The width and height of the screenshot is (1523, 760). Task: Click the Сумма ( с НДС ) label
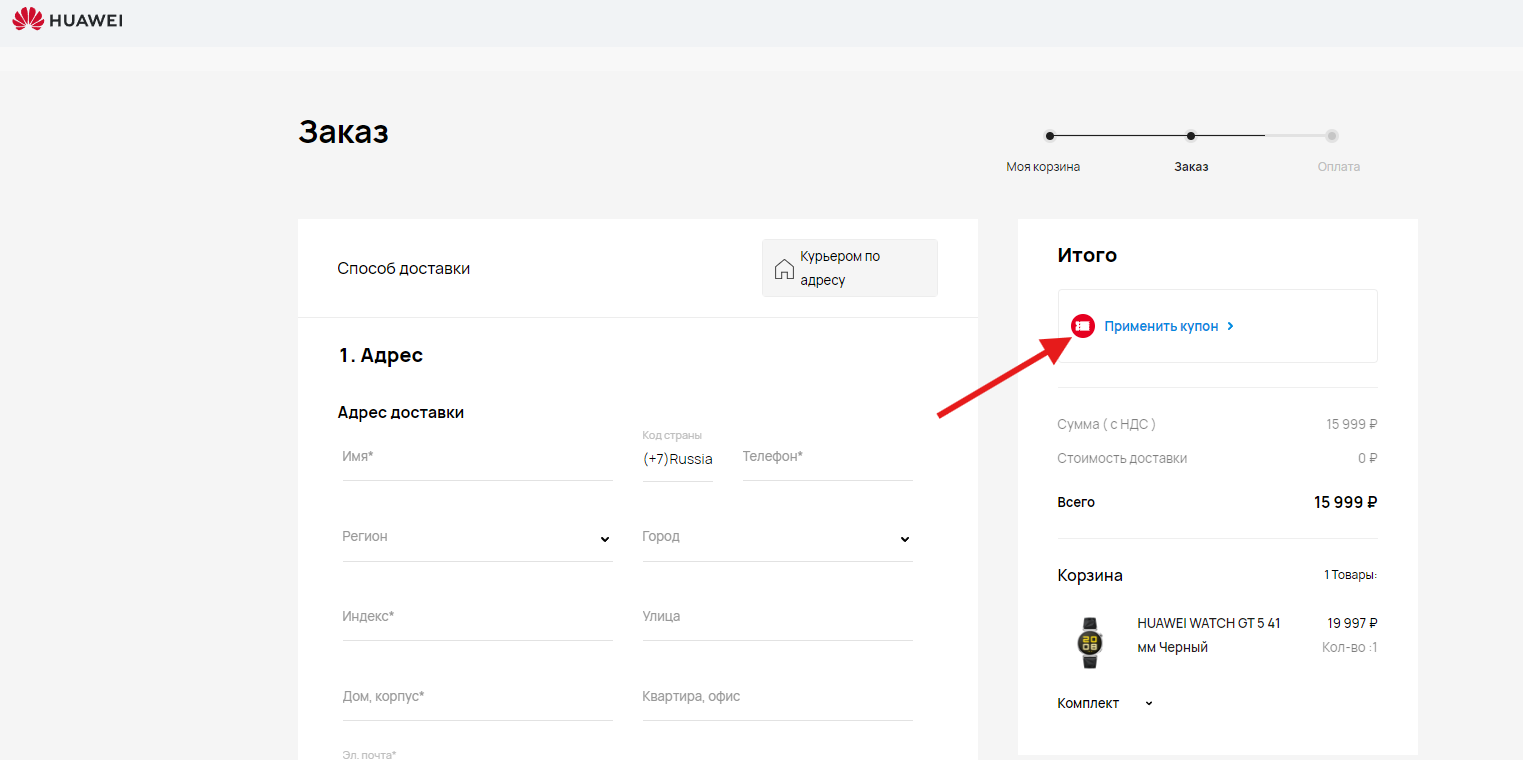coord(1106,424)
